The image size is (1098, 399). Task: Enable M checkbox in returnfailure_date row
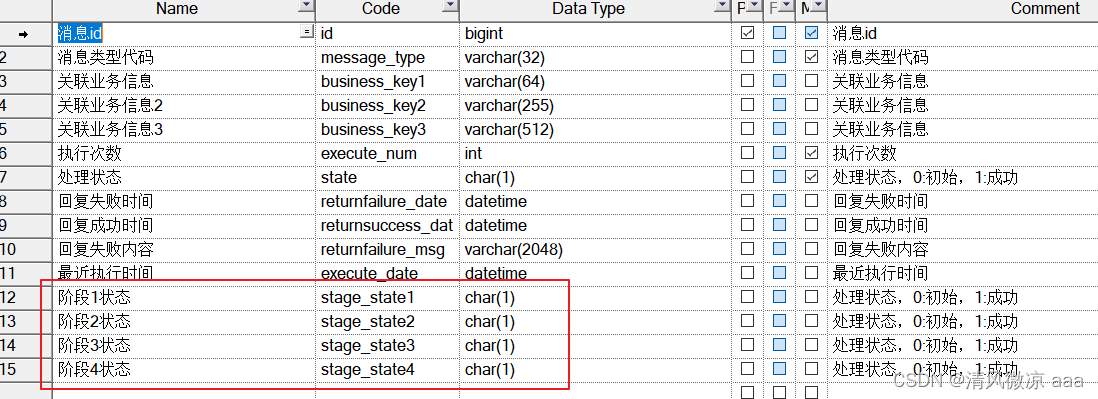click(x=811, y=200)
